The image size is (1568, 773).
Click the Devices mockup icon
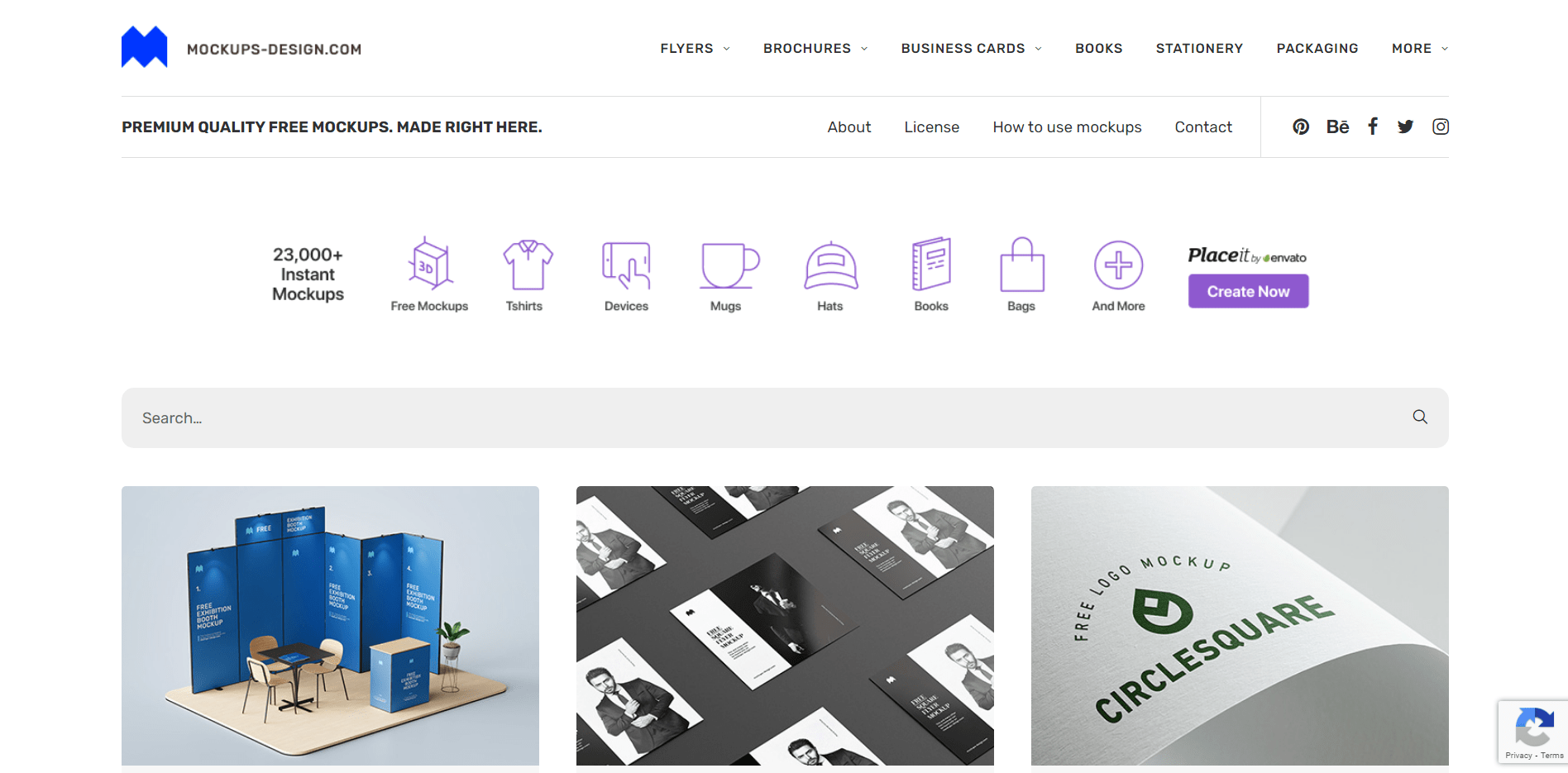click(626, 265)
